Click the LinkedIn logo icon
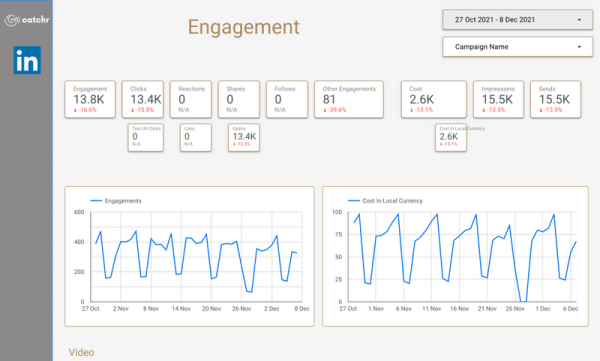 [x=27, y=60]
